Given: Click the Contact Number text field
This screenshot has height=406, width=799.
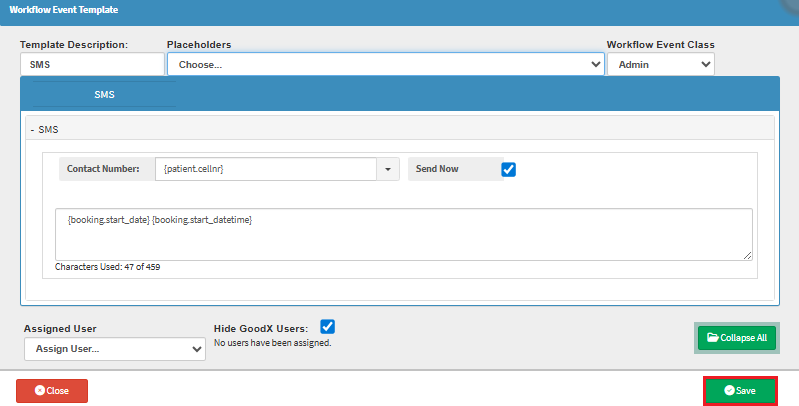Looking at the screenshot, I should (265, 169).
